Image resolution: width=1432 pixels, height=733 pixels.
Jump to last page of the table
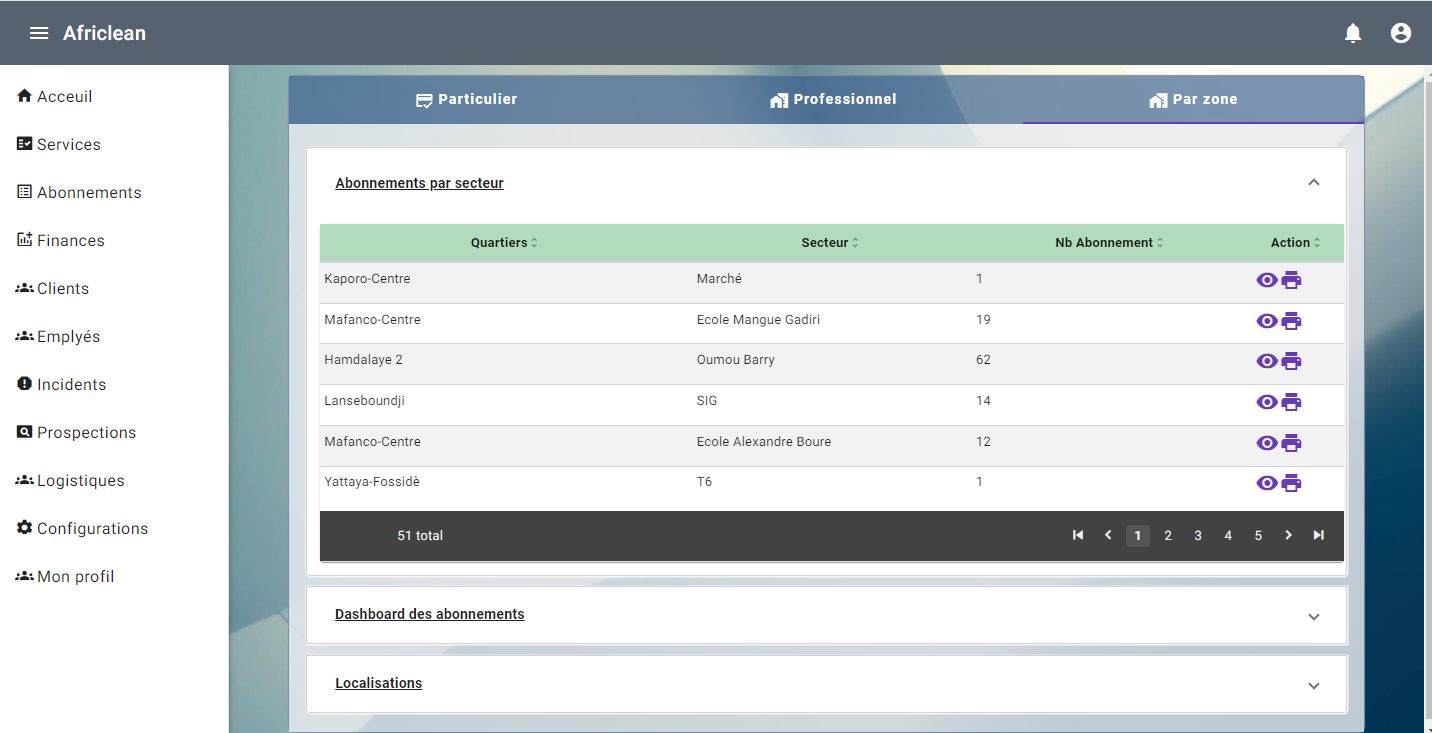click(x=1319, y=535)
